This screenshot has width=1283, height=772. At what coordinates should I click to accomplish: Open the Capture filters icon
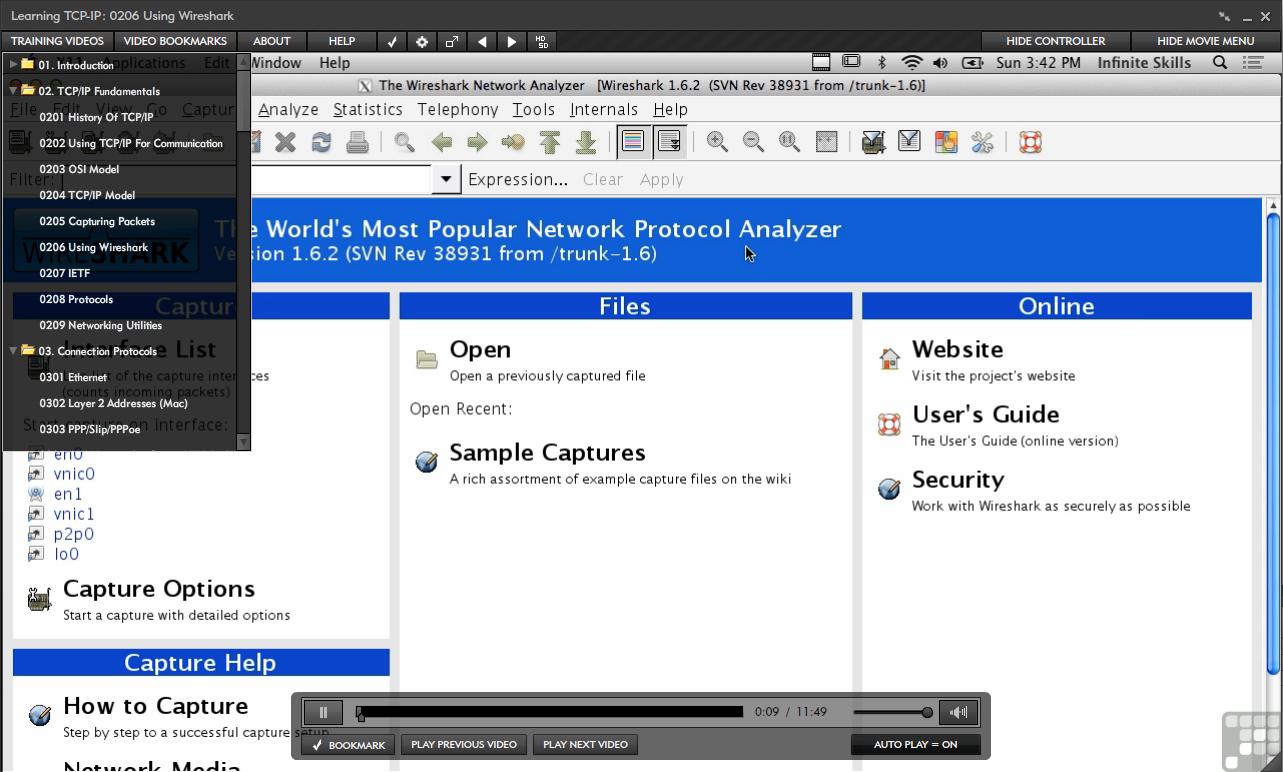pyautogui.click(x=873, y=142)
